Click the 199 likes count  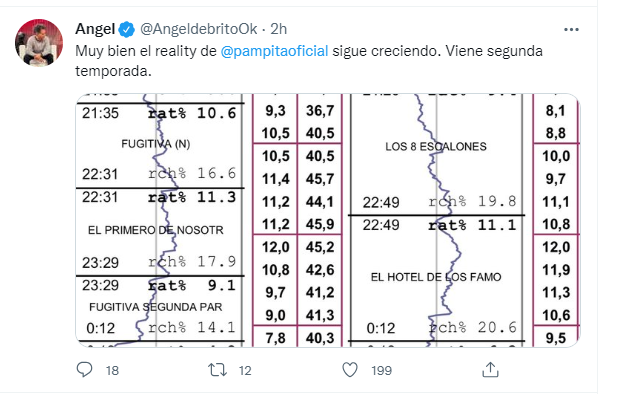(381, 370)
